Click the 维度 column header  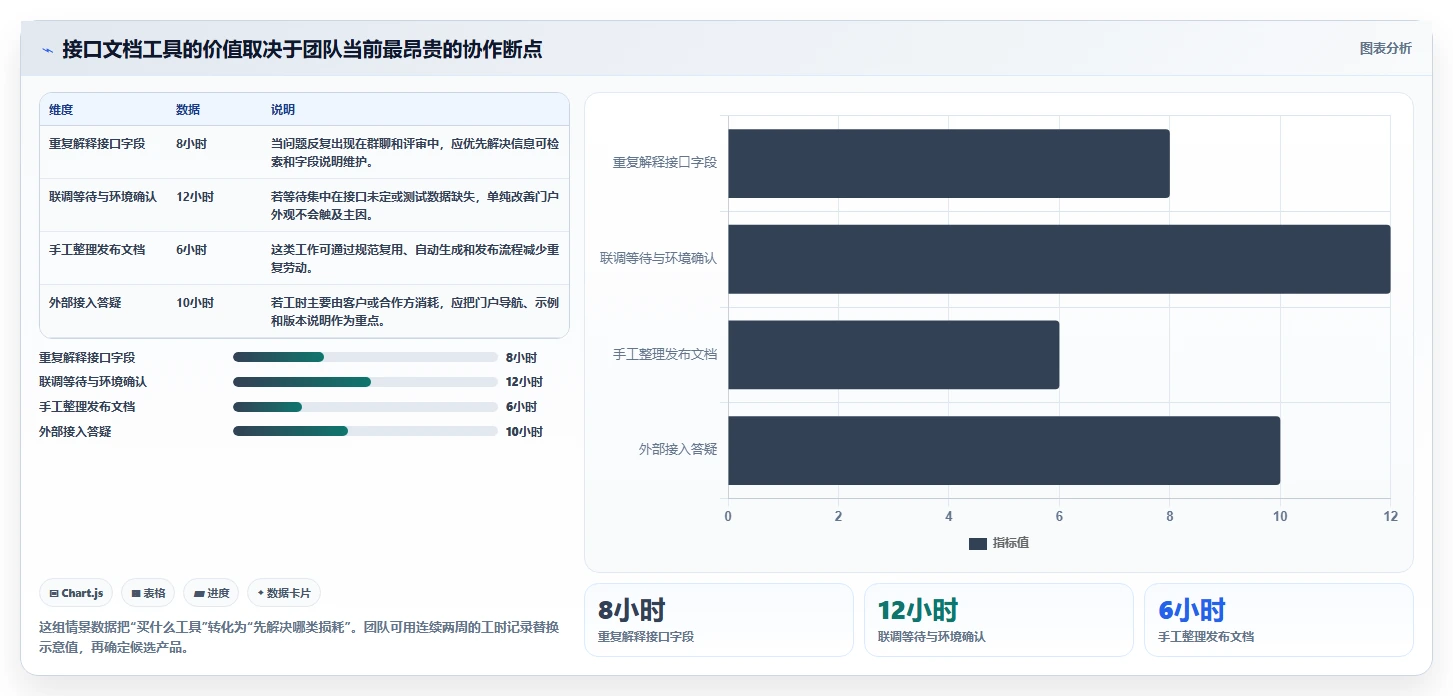[61, 110]
